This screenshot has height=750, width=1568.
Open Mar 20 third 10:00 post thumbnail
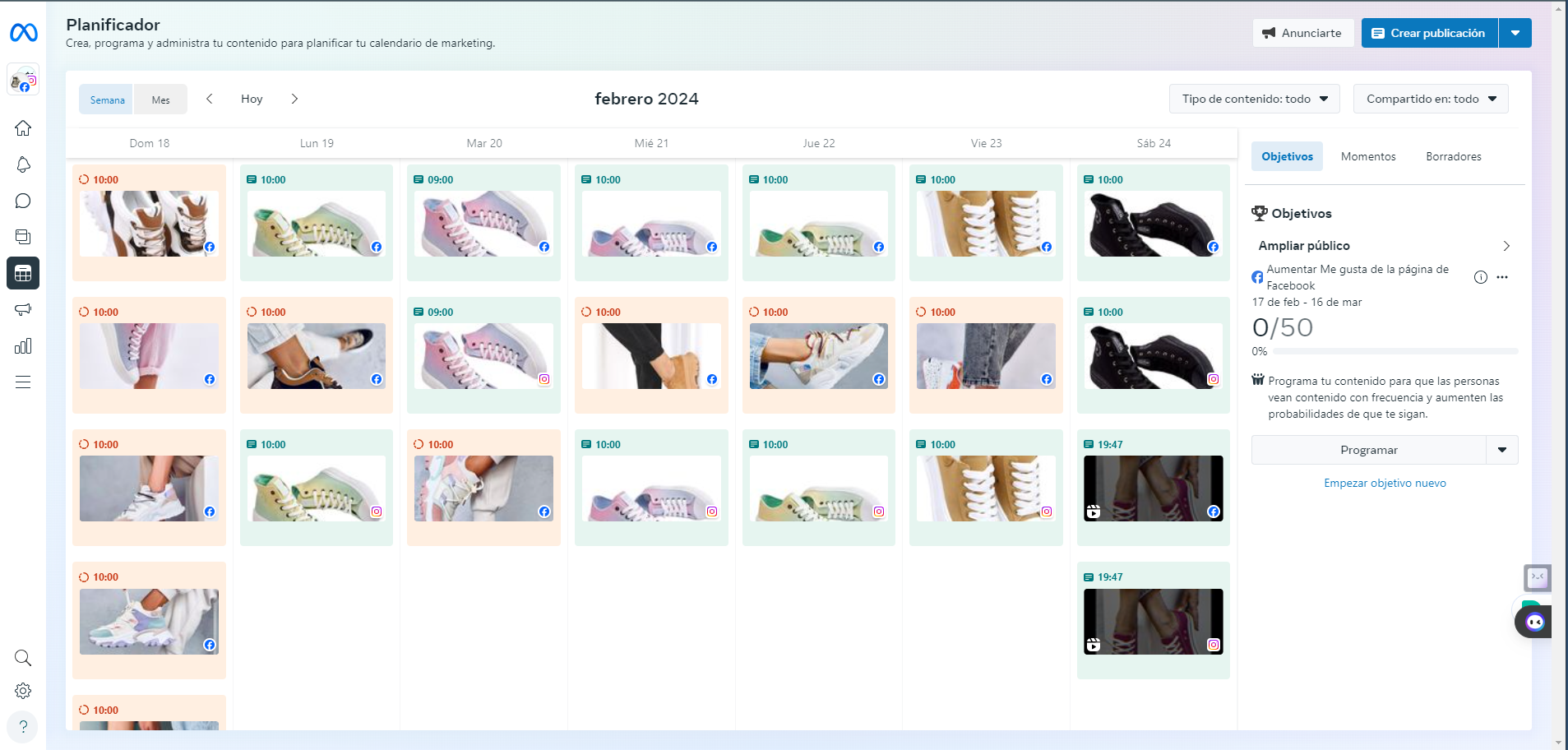(x=483, y=488)
